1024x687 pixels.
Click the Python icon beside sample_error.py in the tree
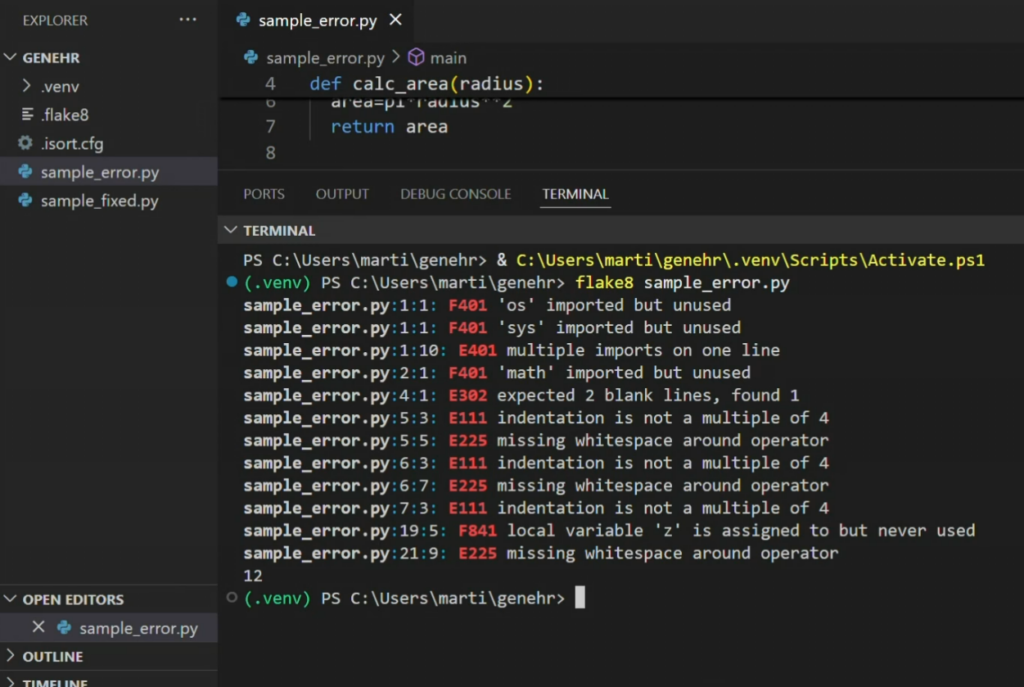point(25,172)
